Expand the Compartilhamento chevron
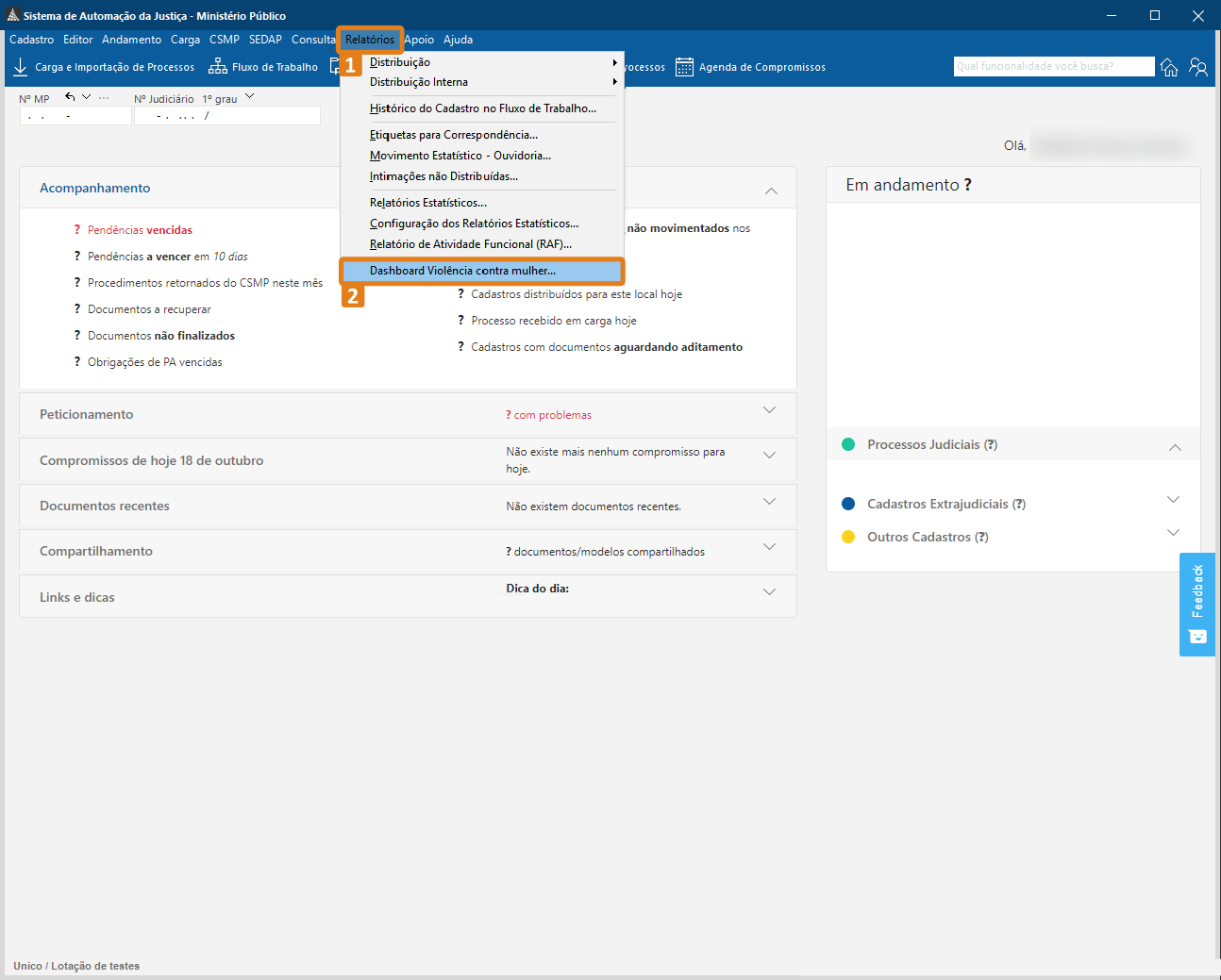Viewport: 1221px width, 980px height. 769,547
